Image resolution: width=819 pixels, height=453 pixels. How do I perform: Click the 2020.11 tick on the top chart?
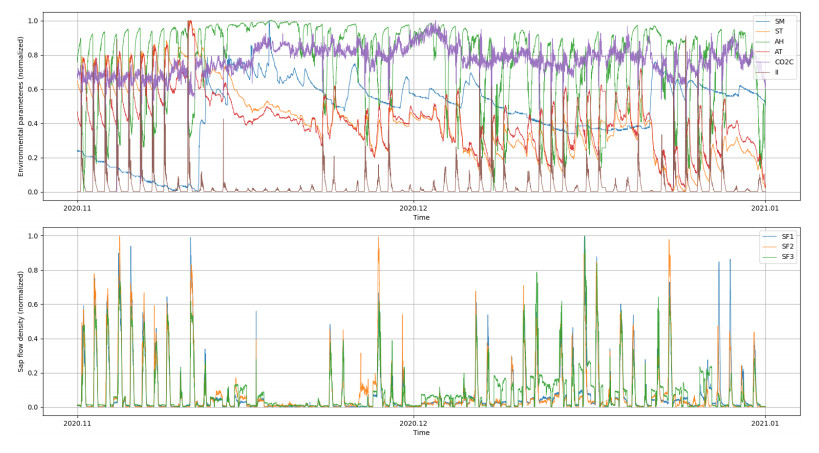point(78,208)
